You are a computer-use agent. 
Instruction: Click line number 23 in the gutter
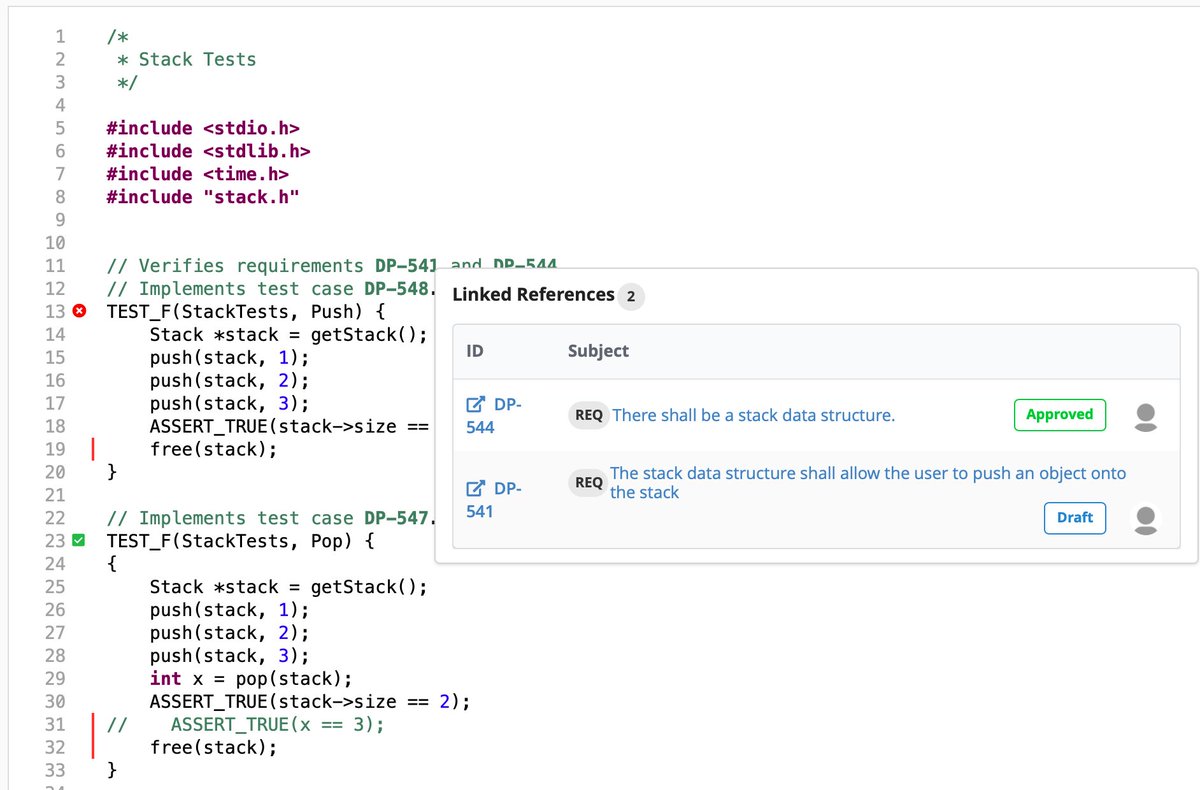pos(55,541)
